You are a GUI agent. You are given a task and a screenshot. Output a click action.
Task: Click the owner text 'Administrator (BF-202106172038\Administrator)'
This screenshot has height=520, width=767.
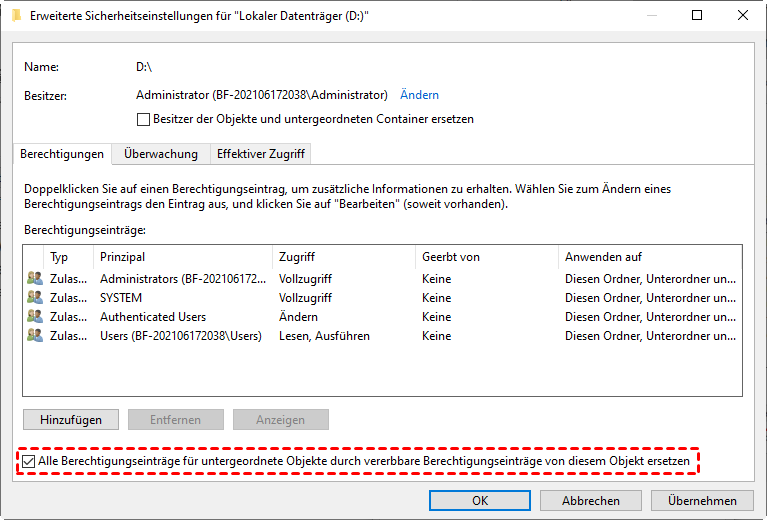click(262, 95)
